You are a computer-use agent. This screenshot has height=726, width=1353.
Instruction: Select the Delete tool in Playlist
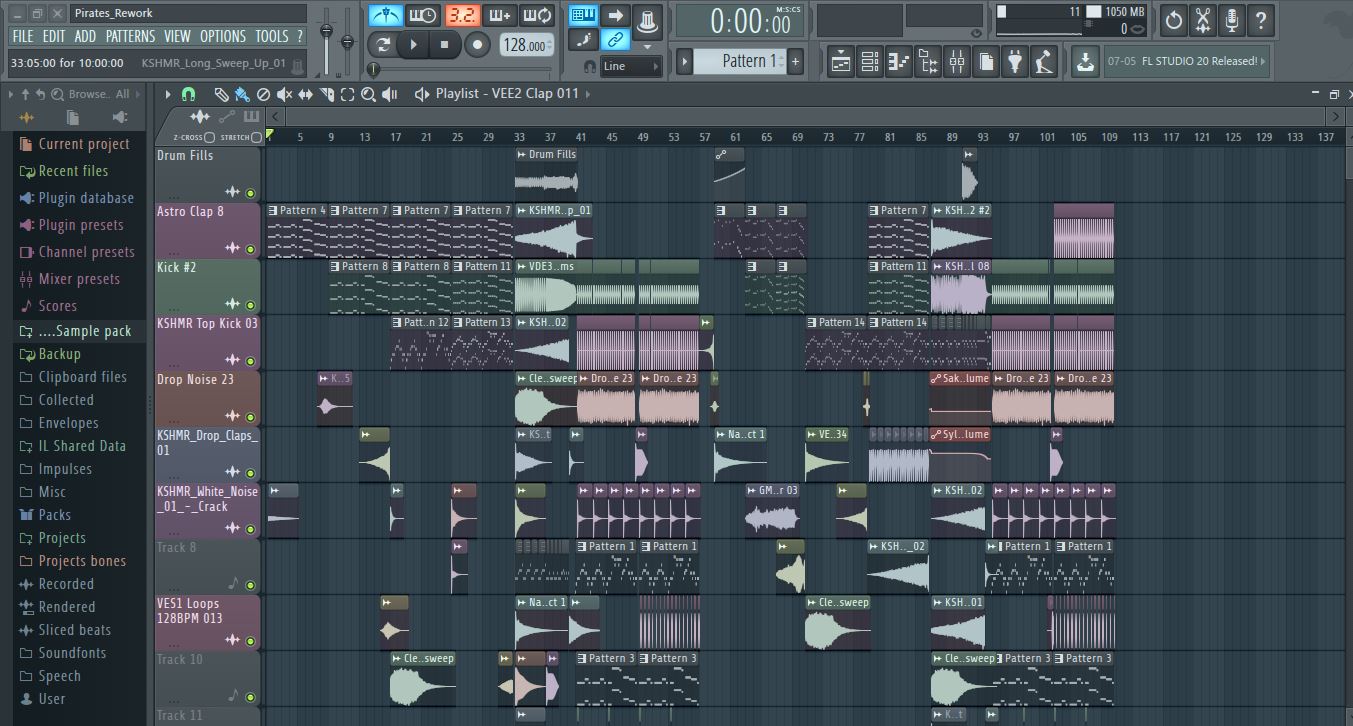coord(263,94)
